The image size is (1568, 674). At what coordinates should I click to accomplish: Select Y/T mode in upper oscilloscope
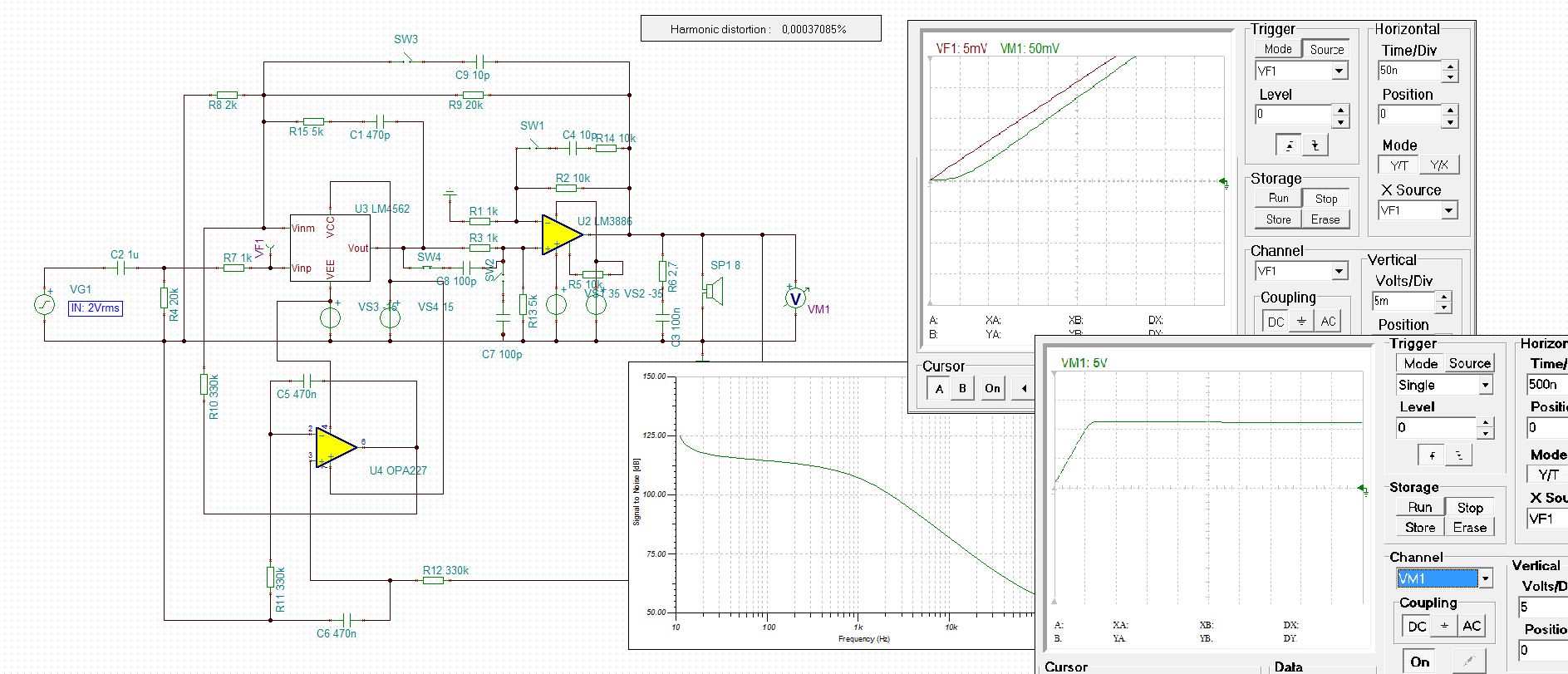coord(1398,165)
